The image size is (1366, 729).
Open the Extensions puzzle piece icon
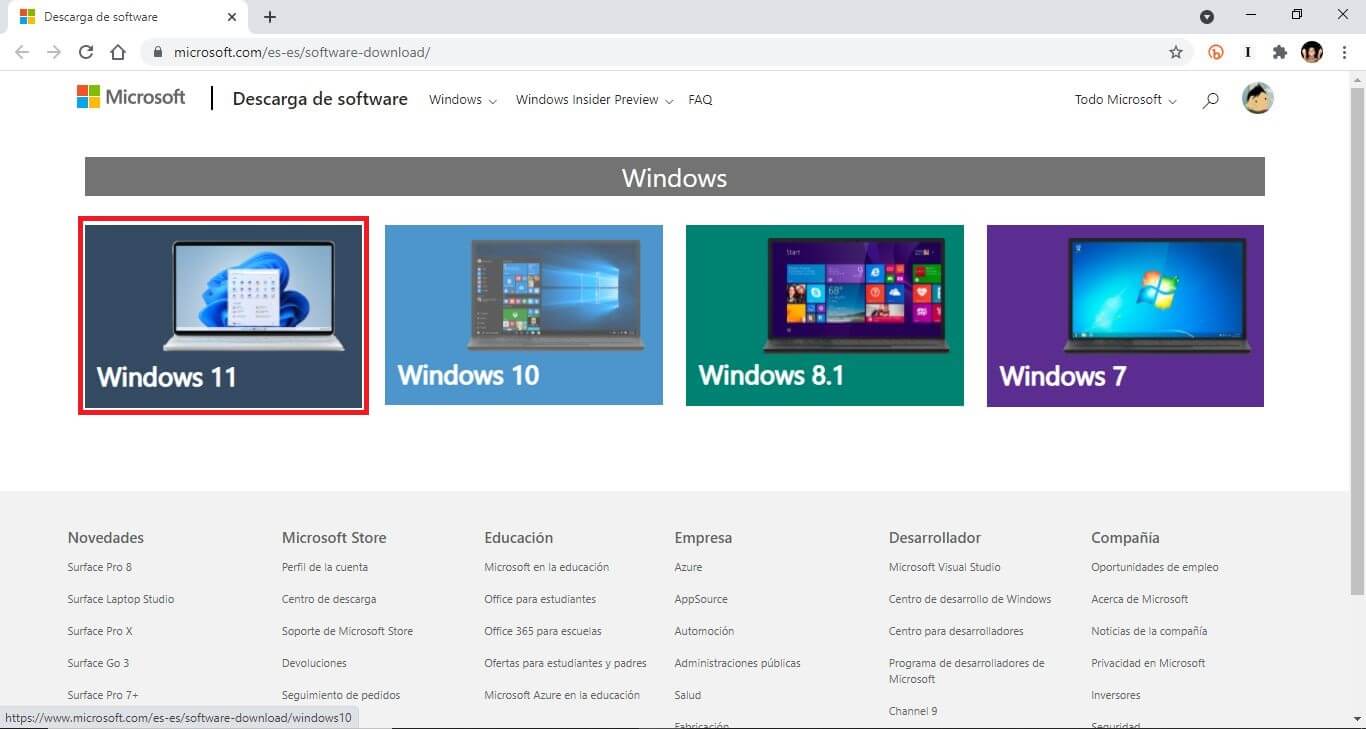[1280, 52]
